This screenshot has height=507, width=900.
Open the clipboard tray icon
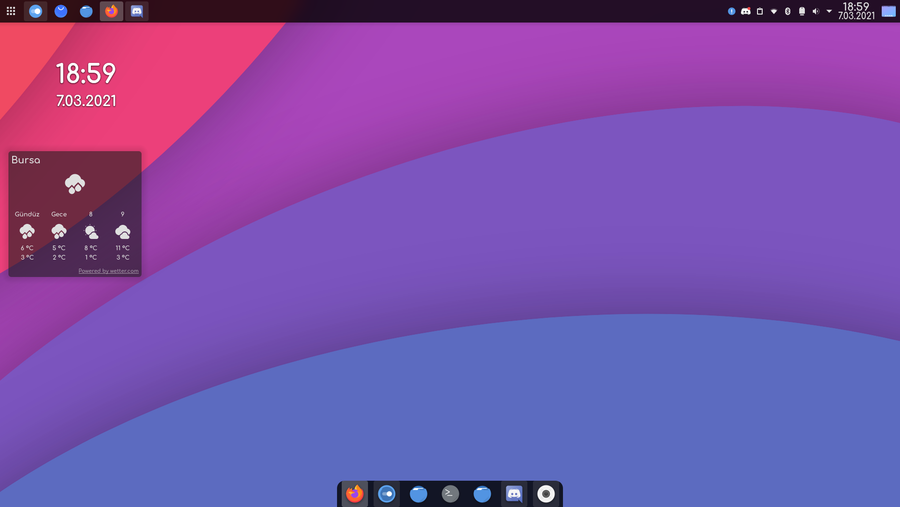pos(759,11)
